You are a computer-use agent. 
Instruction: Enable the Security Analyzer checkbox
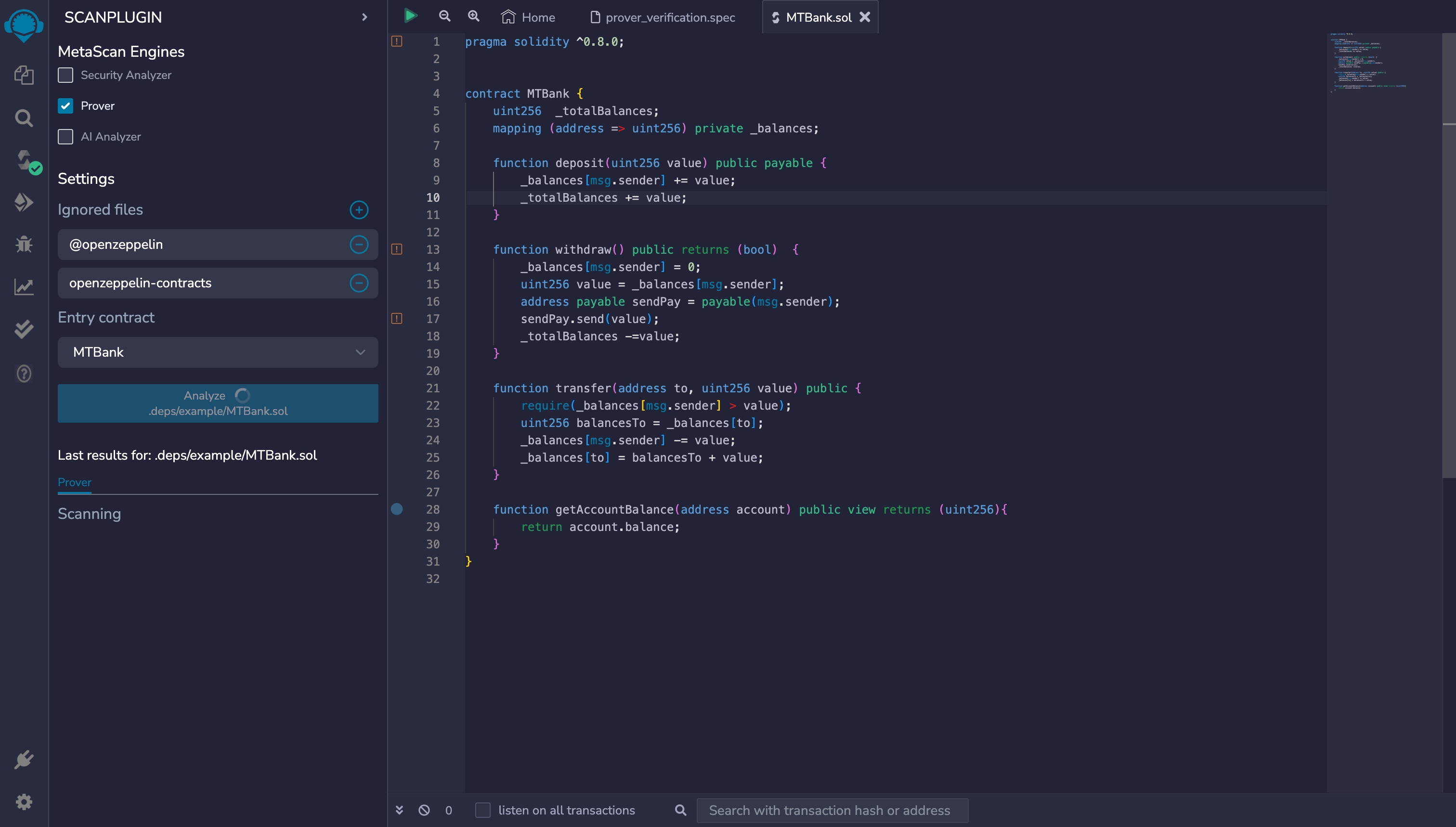pyautogui.click(x=65, y=75)
